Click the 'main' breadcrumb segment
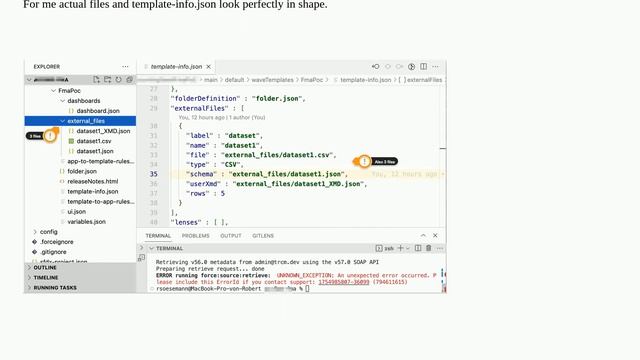640x360 pixels. pyautogui.click(x=211, y=80)
